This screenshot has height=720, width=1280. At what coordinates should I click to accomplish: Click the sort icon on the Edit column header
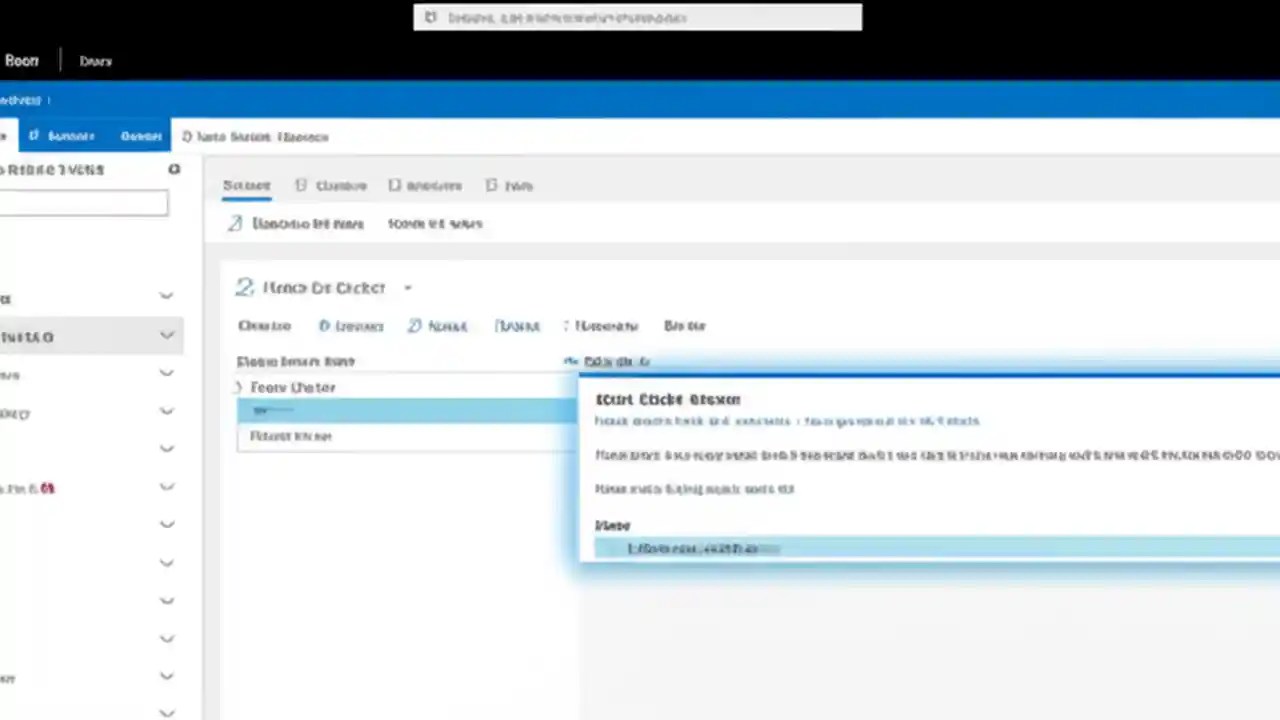(571, 361)
